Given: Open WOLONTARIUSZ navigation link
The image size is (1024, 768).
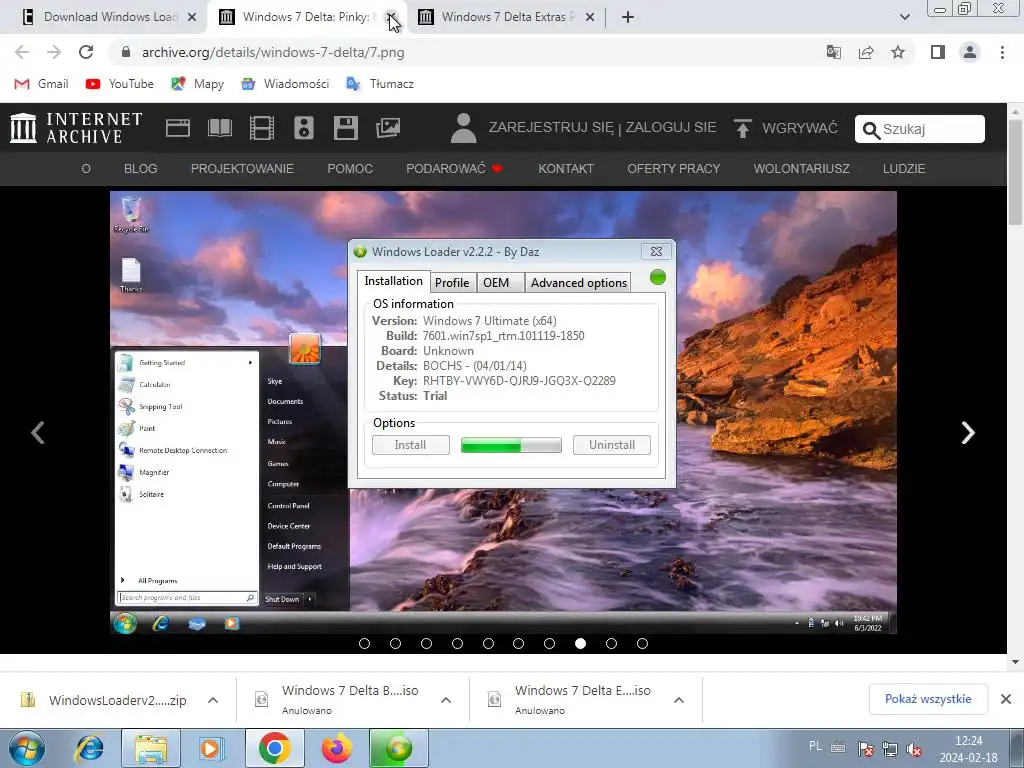Looking at the screenshot, I should click(x=801, y=168).
